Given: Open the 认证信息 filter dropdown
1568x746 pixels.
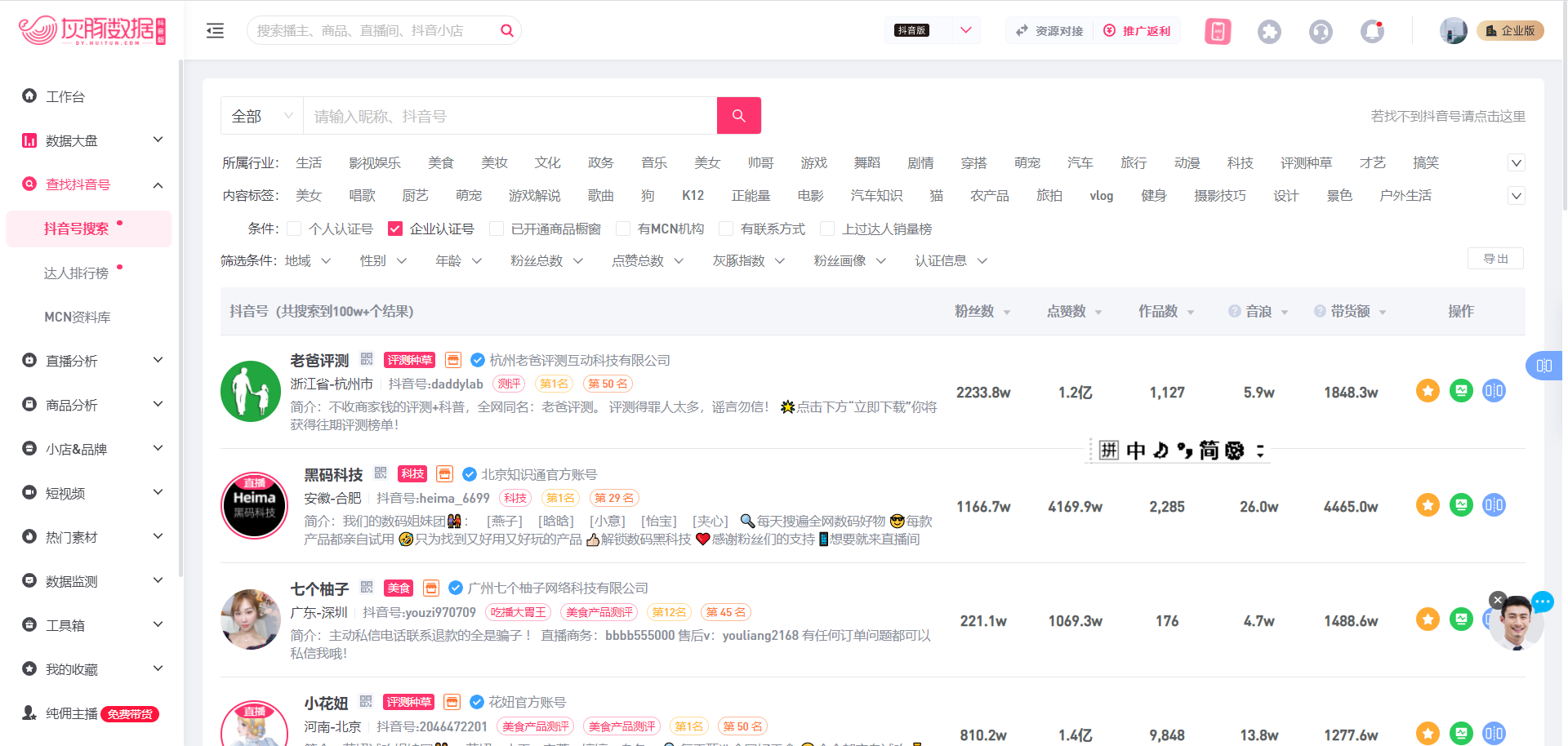Looking at the screenshot, I should point(951,260).
